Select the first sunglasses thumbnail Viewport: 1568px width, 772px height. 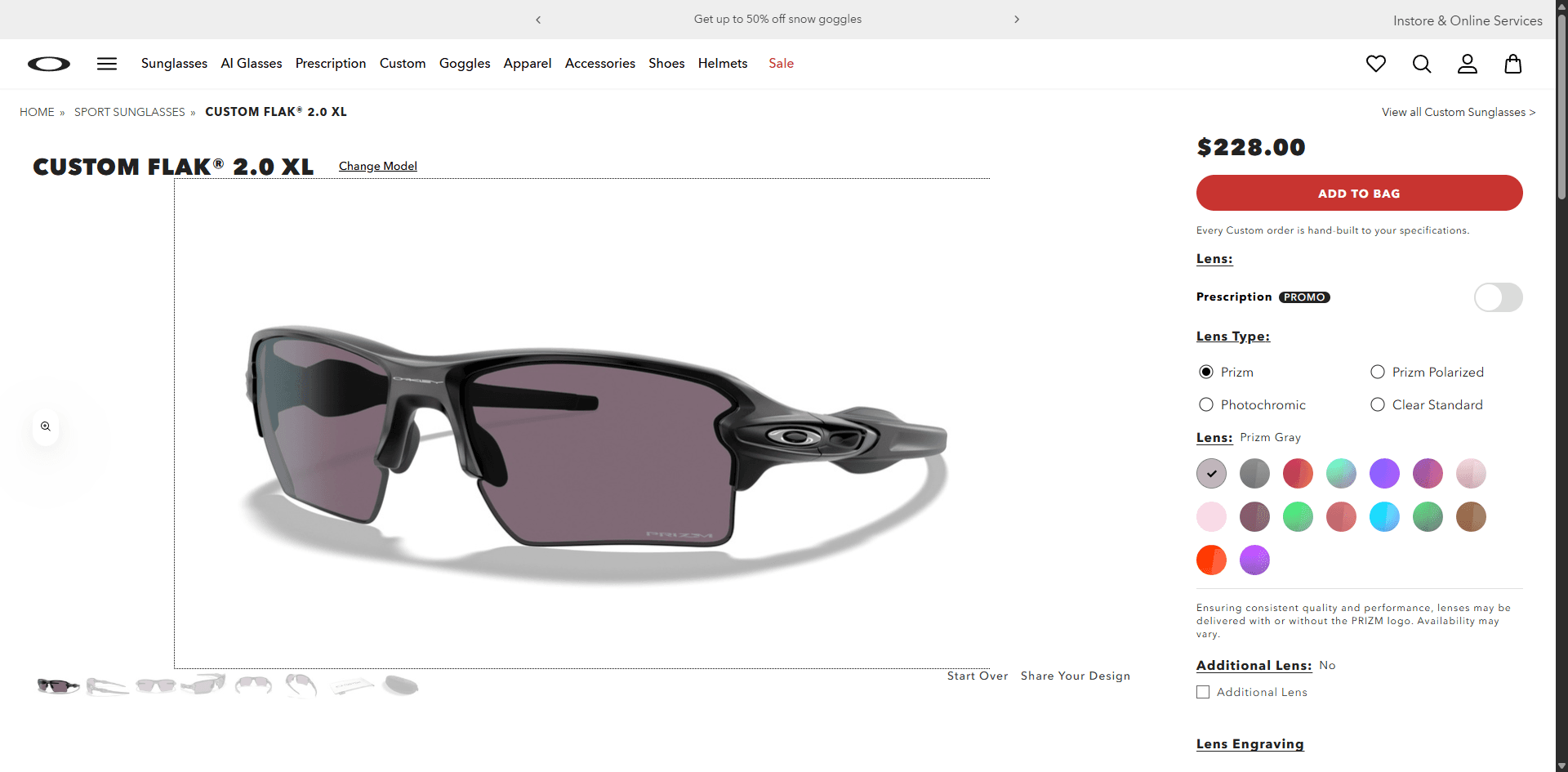(x=57, y=686)
